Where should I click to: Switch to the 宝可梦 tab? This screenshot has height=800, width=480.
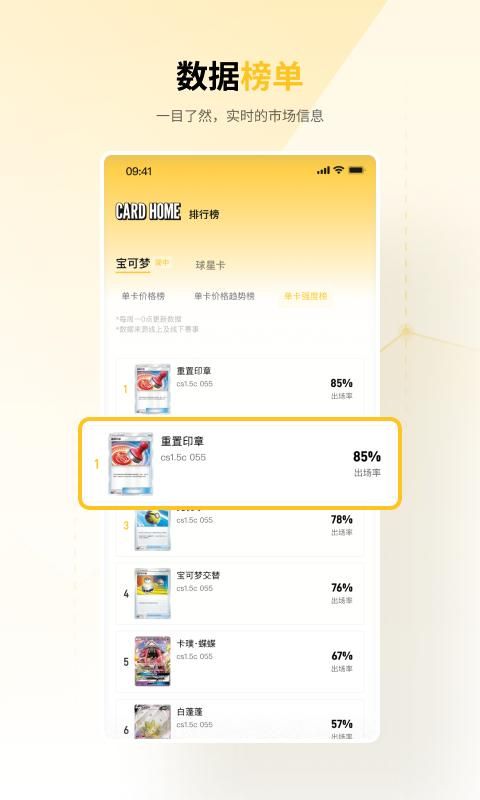(x=133, y=263)
